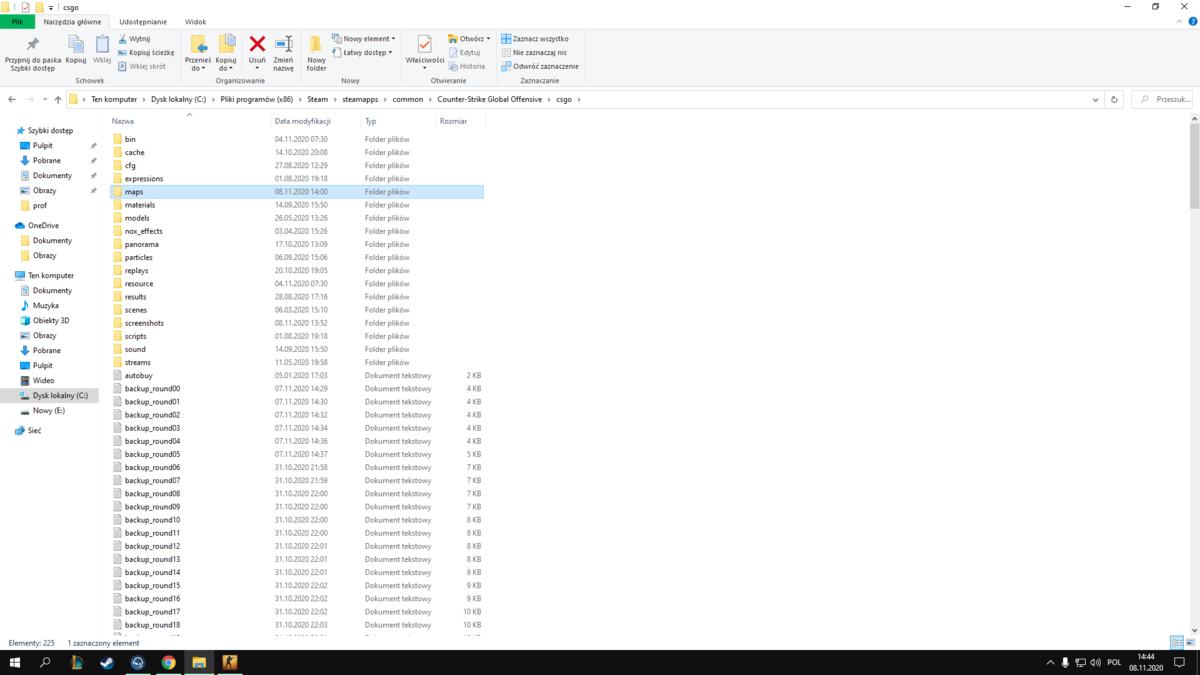Create a folder with Nowy folder icon

pyautogui.click(x=316, y=52)
